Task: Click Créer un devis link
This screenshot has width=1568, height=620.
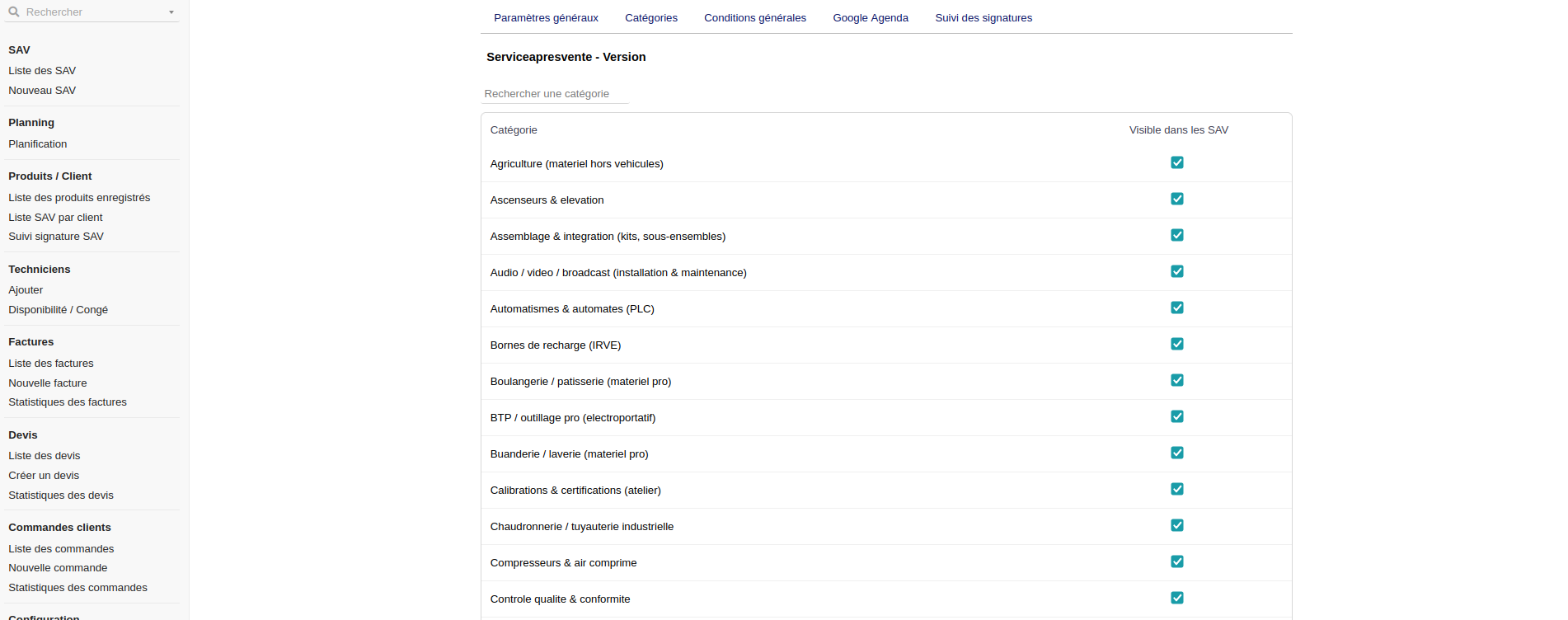Action: pyautogui.click(x=44, y=476)
